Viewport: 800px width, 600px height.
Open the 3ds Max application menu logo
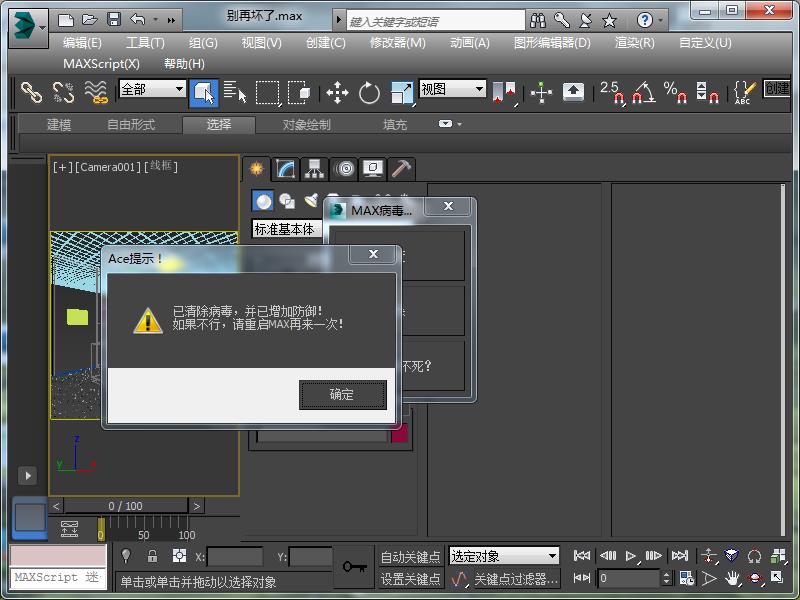28,27
